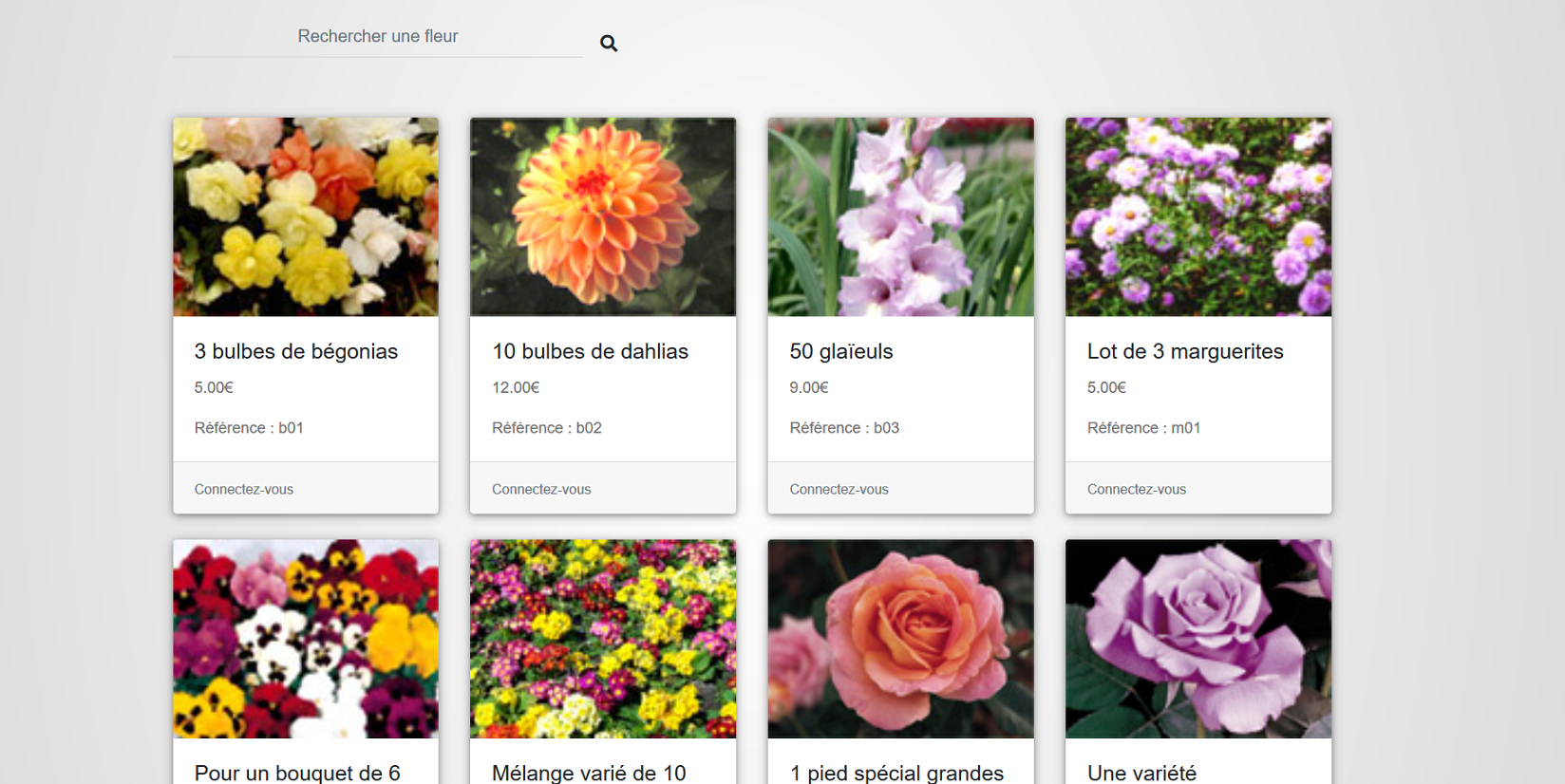
Task: Select the title '50 glaïeuls'
Action: (841, 351)
